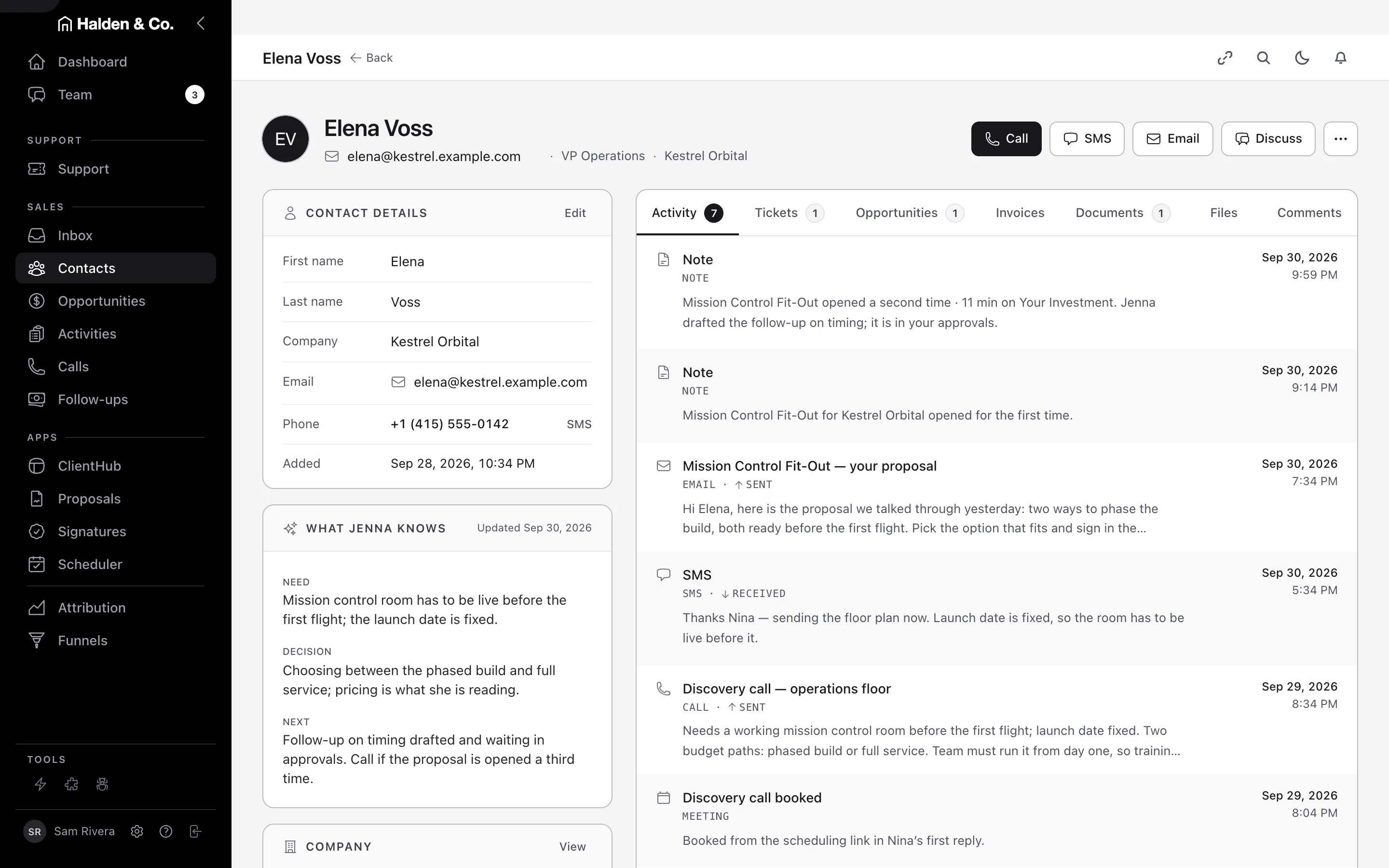
Task: Switch to the Opportunities tab
Action: (x=910, y=213)
